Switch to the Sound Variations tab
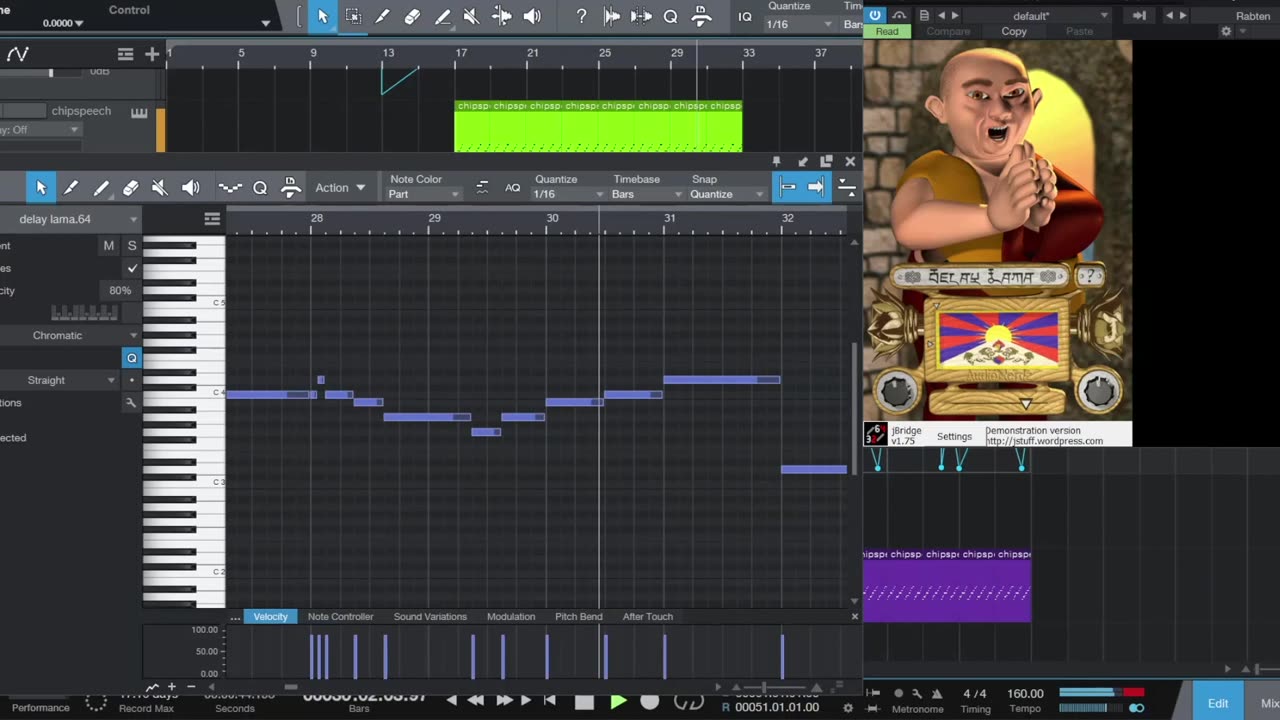Viewport: 1280px width, 720px height. point(430,616)
